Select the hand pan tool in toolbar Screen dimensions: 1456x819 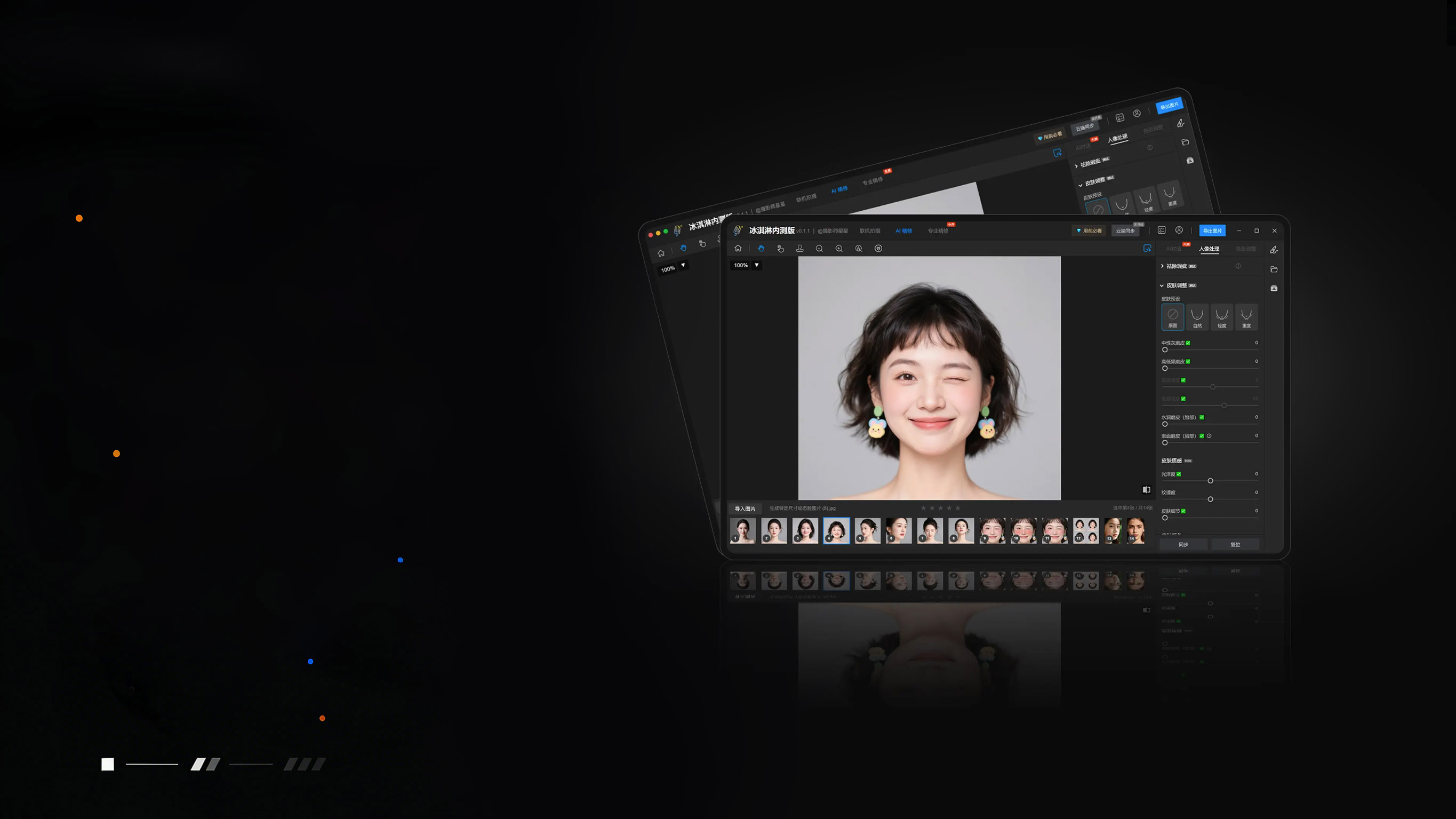click(x=762, y=249)
